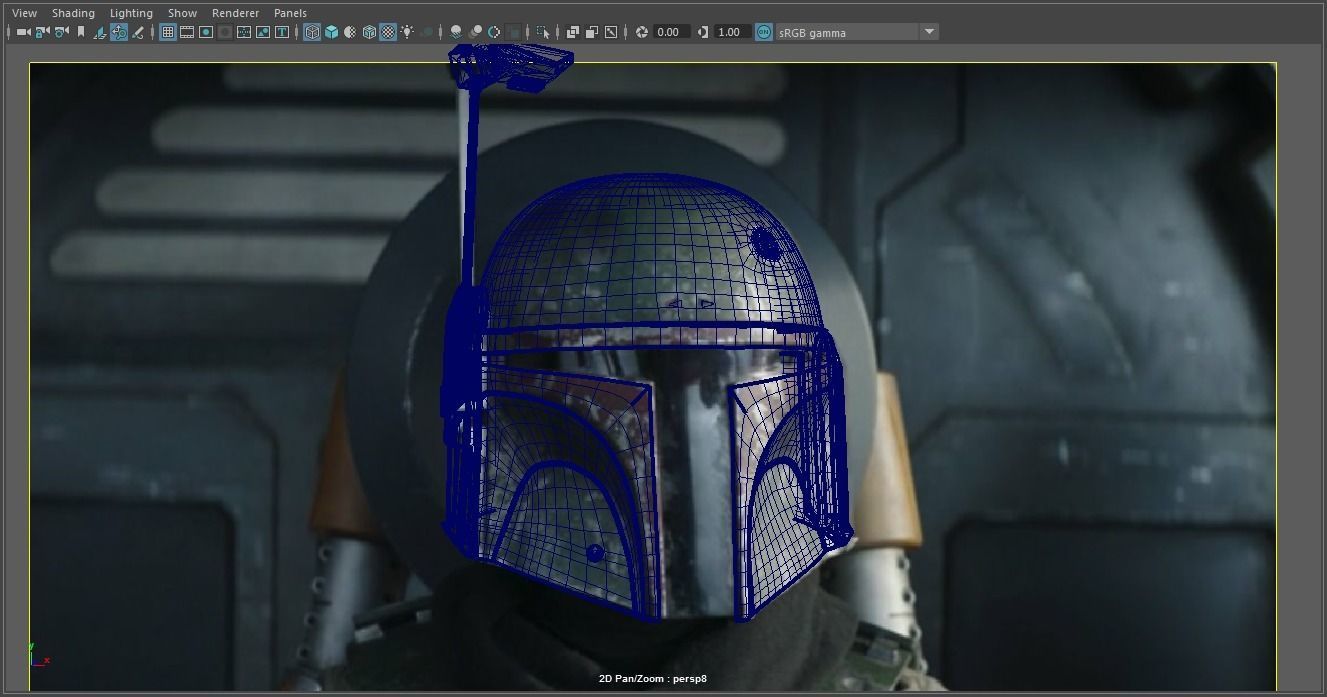This screenshot has width=1327, height=697.
Task: Click the X-Ray Active Components icon
Action: [591, 32]
